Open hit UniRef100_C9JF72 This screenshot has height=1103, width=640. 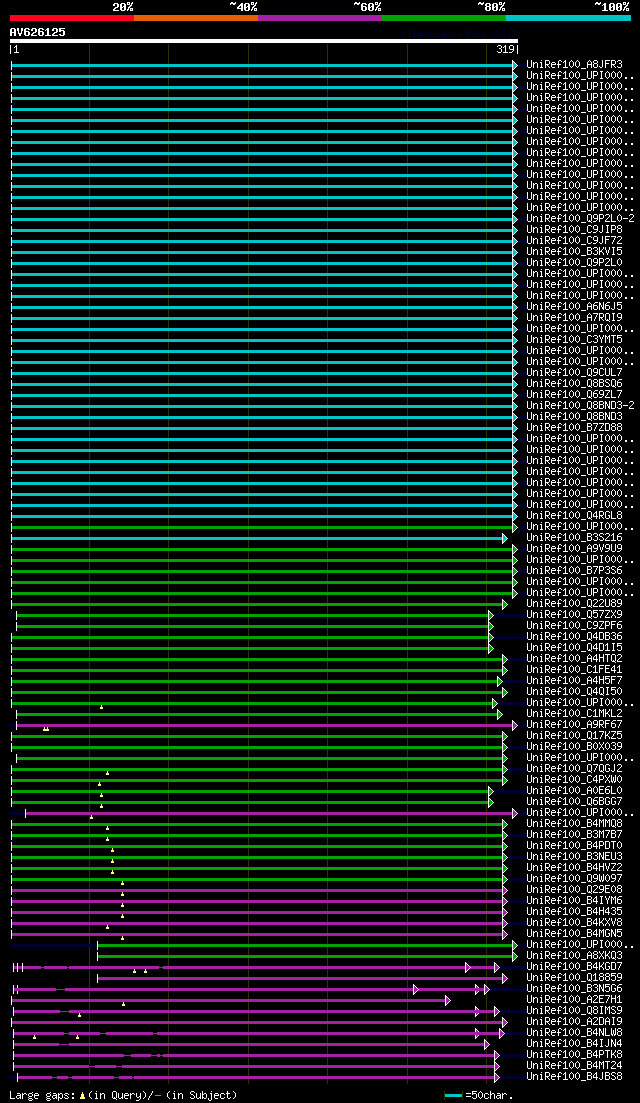pyautogui.click(x=574, y=241)
